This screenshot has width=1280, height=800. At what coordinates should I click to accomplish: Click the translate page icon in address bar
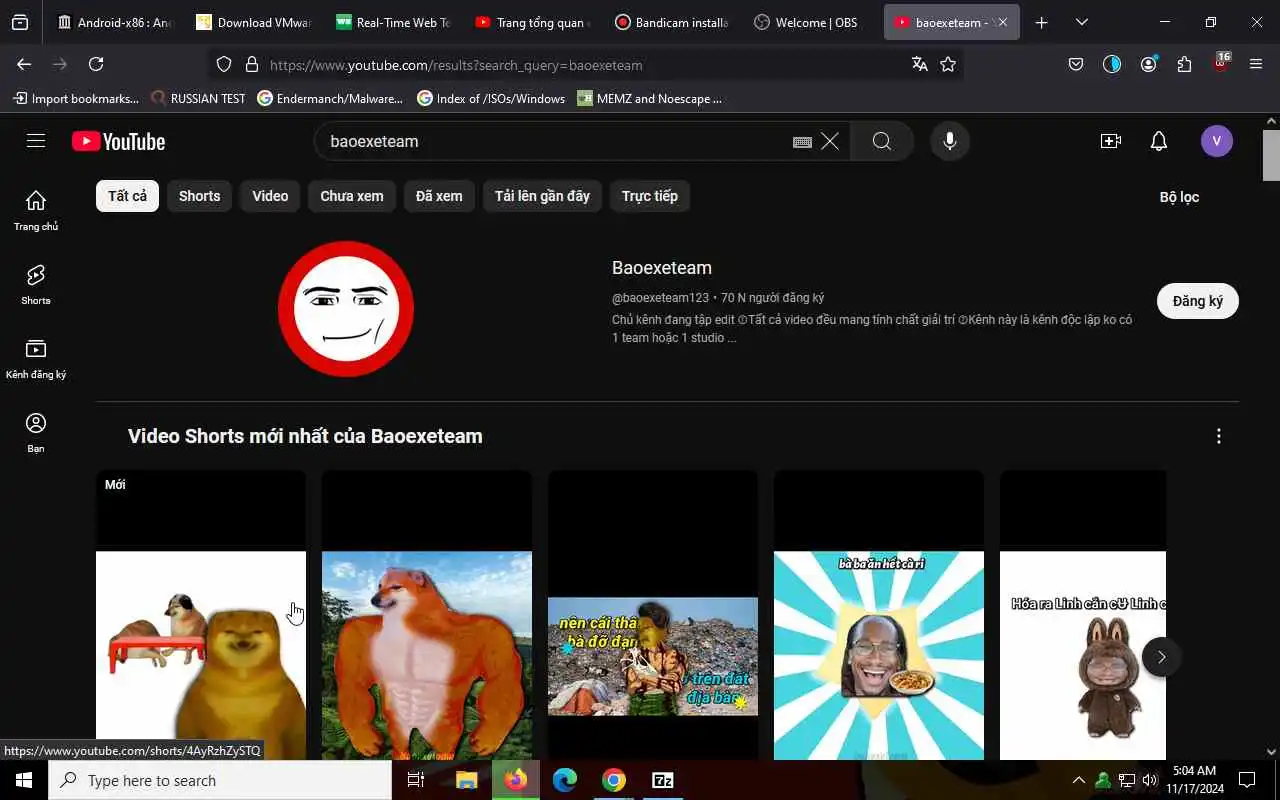click(920, 64)
